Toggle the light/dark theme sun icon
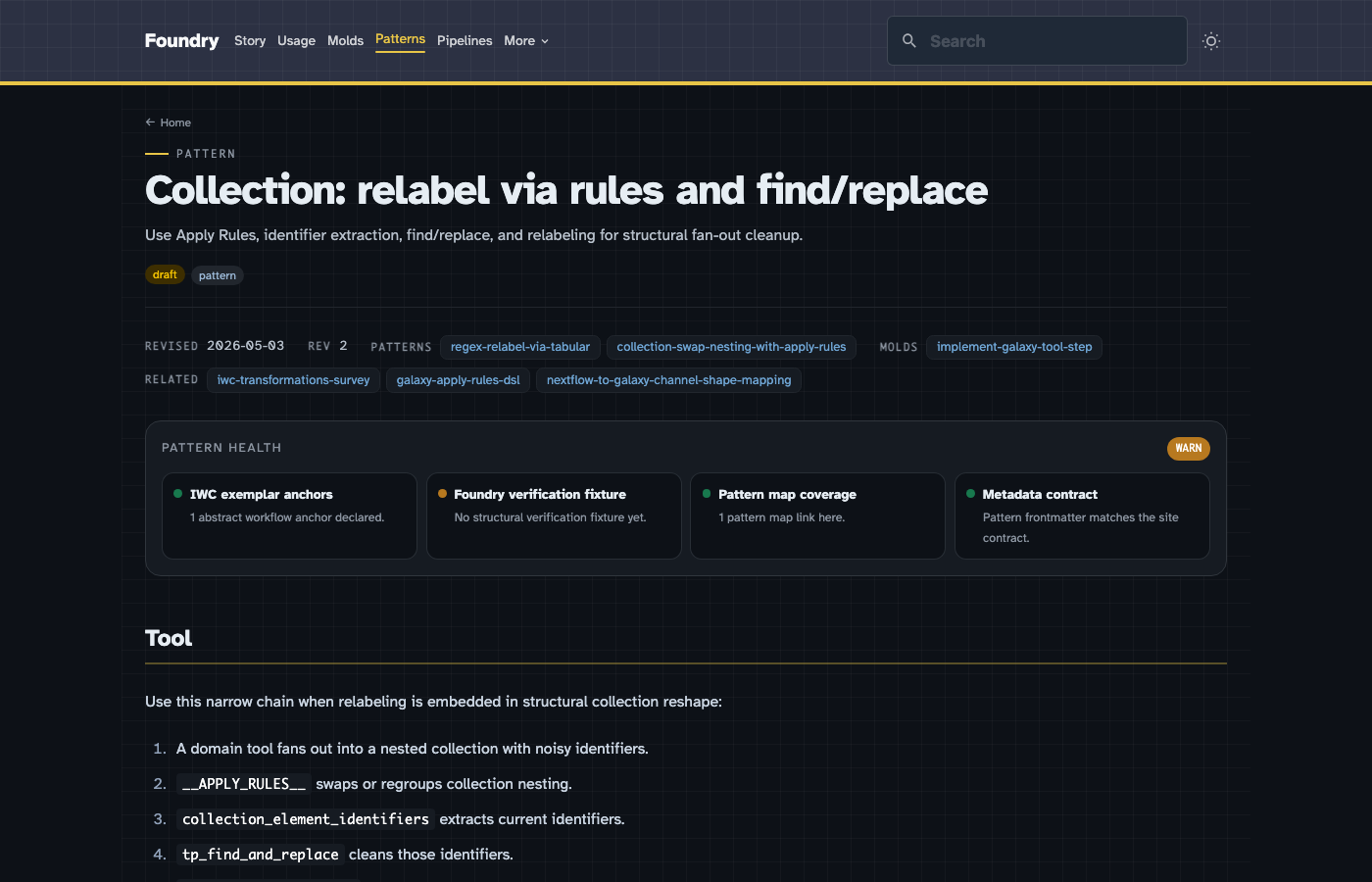Screen dimensions: 1372x882 (x=1211, y=41)
